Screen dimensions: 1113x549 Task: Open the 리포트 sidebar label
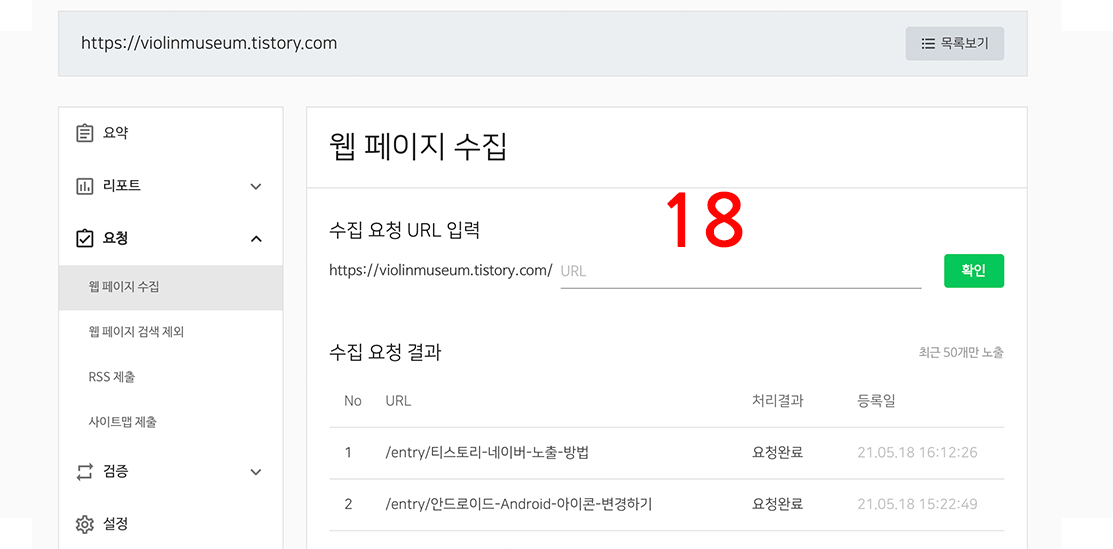(122, 186)
